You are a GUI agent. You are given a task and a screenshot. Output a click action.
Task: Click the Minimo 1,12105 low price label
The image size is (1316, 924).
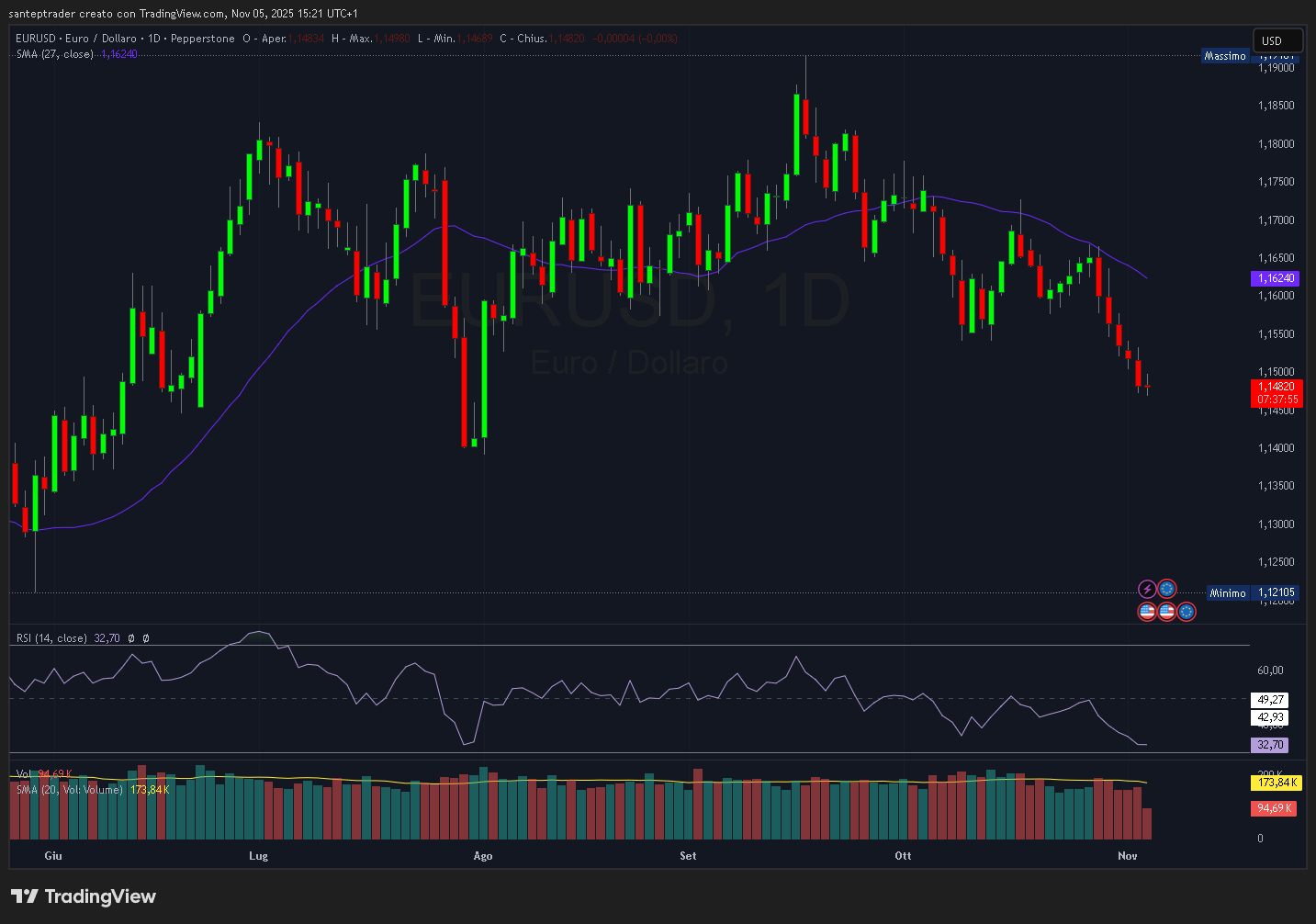[x=1252, y=593]
